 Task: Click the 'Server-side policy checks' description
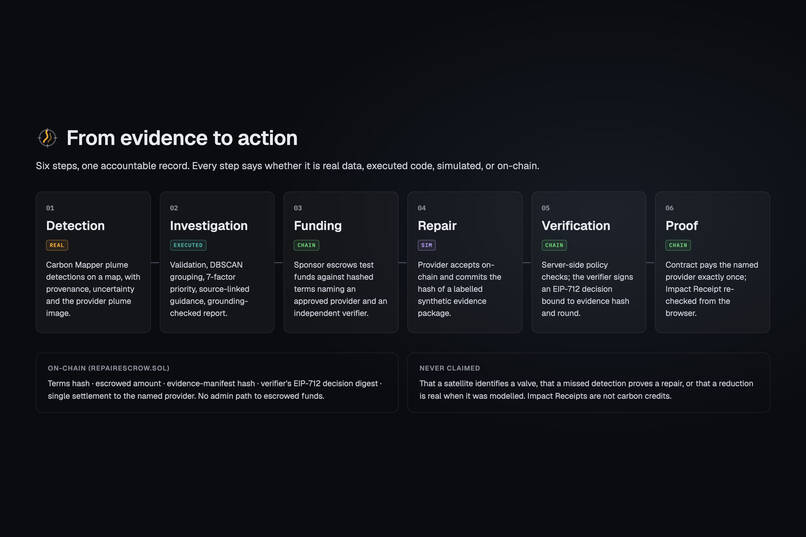pyautogui.click(x=587, y=289)
